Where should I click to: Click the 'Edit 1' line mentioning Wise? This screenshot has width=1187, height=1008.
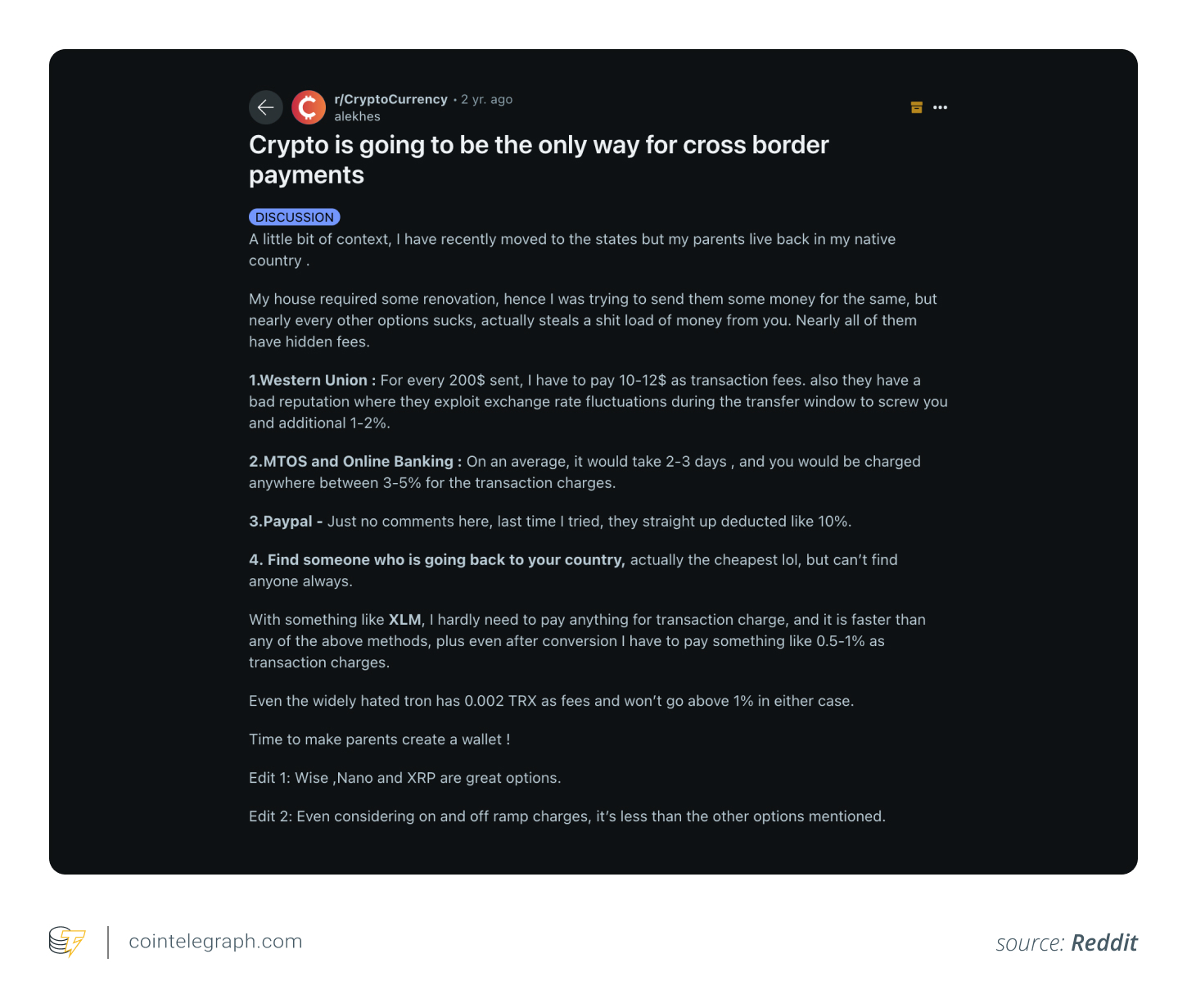pos(404,778)
